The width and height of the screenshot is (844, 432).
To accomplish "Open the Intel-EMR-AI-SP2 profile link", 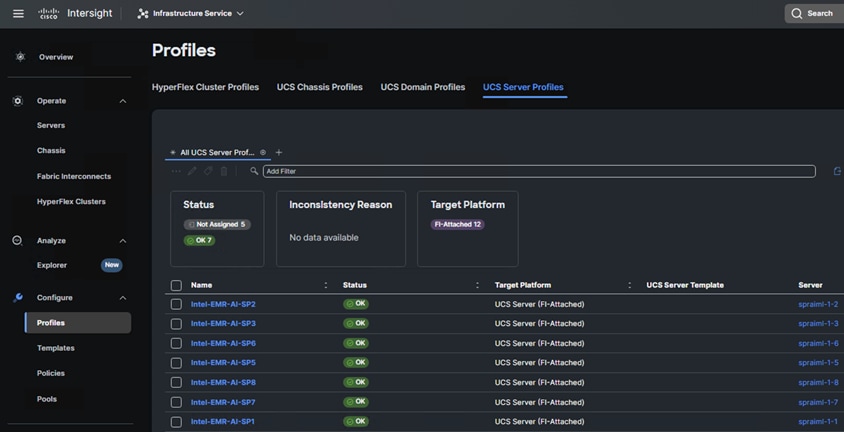I will pyautogui.click(x=223, y=304).
